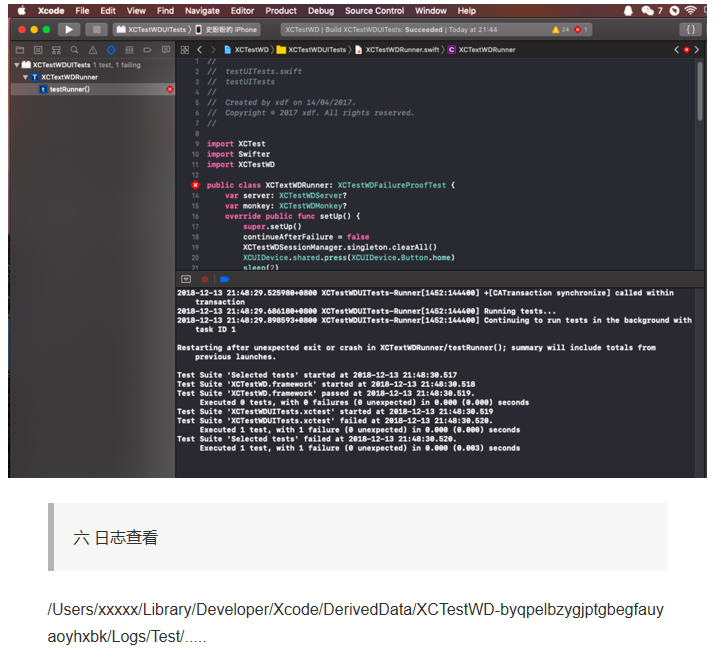Open the Source Control menu

pos(374,11)
